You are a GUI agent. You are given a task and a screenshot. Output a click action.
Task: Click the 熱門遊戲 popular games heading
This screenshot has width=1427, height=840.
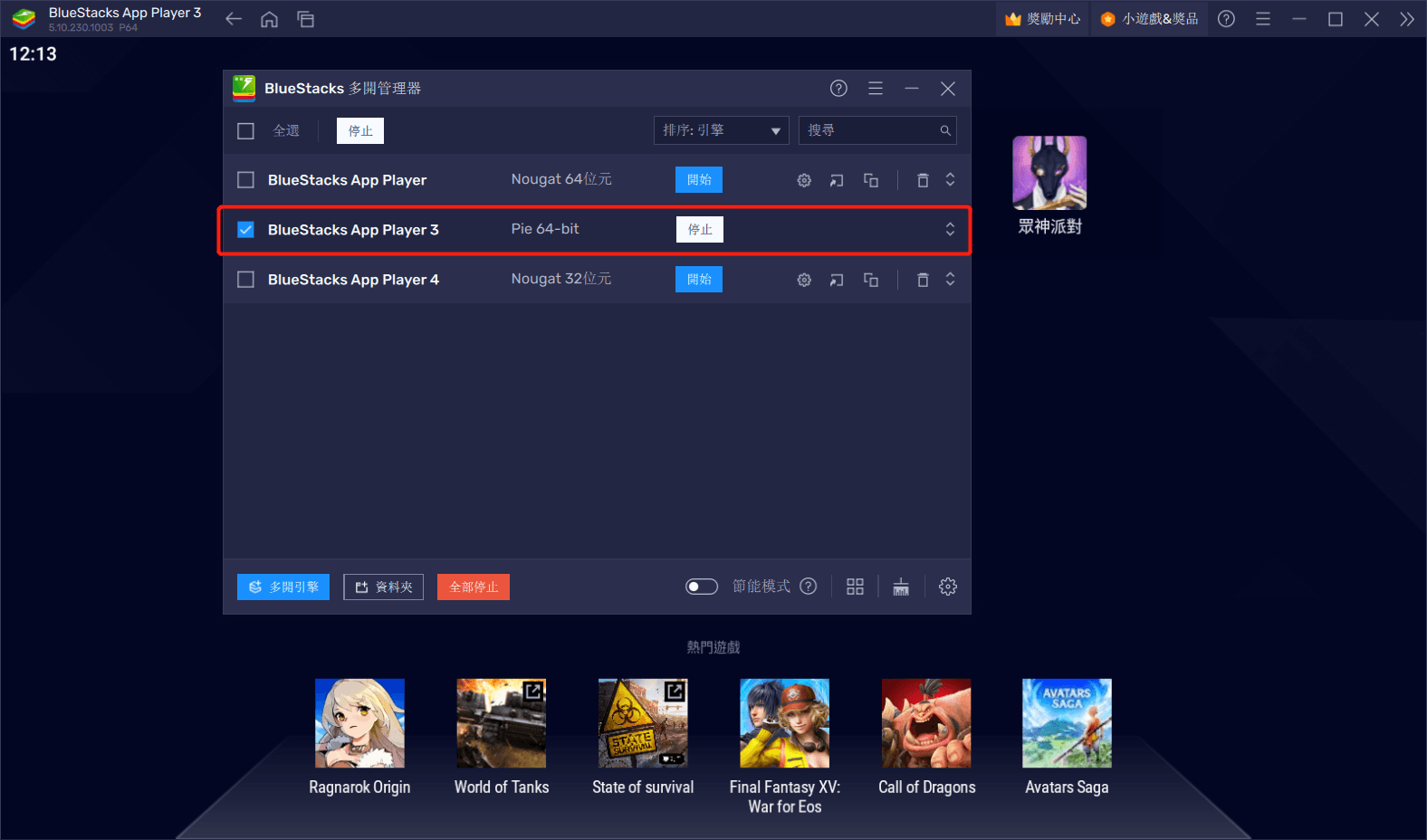[713, 647]
